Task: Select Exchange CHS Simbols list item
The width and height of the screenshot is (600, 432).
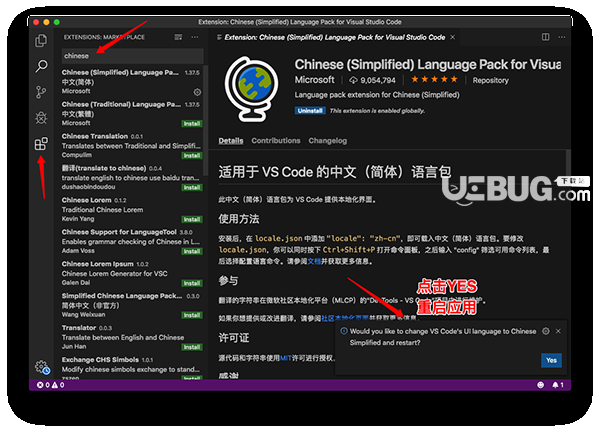Action: 132,368
